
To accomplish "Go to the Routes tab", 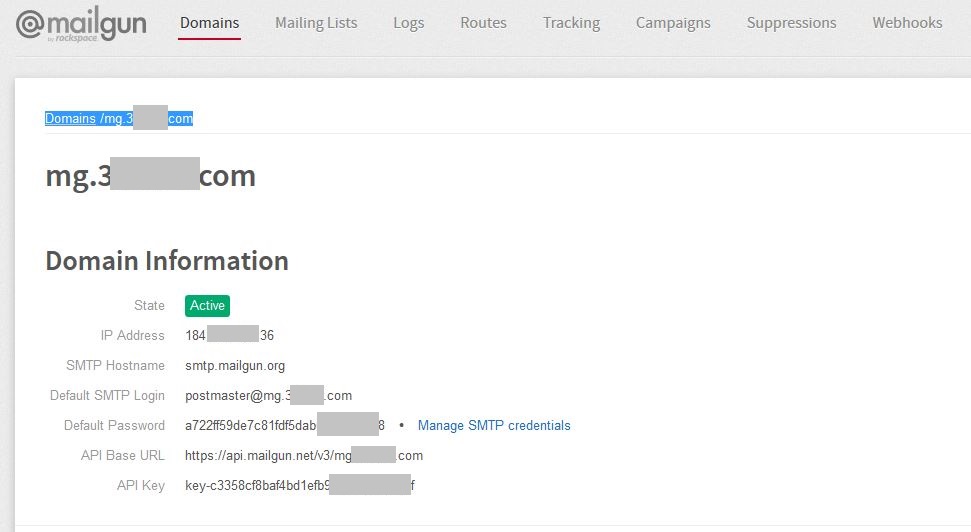I will (x=483, y=23).
